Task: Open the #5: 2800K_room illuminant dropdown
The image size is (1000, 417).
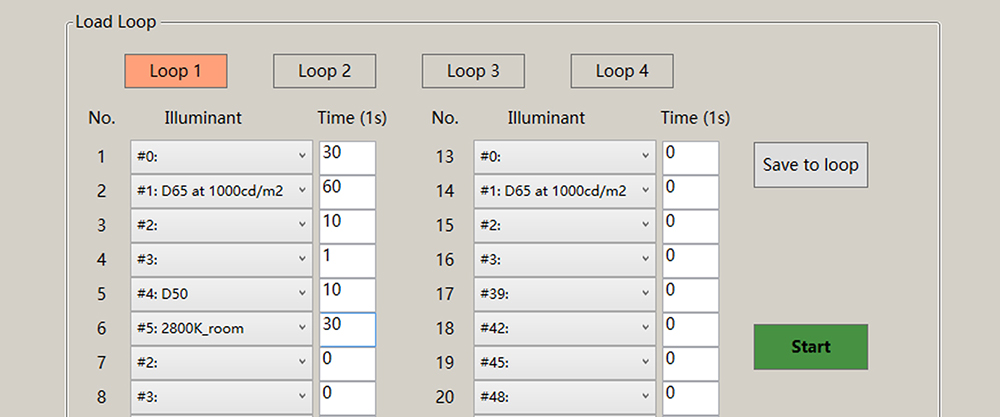Action: [x=222, y=329]
